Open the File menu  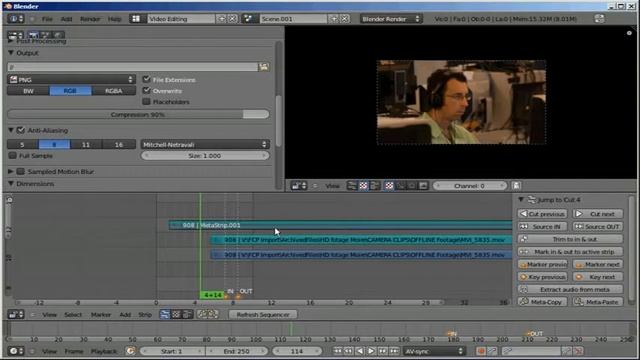click(47, 19)
